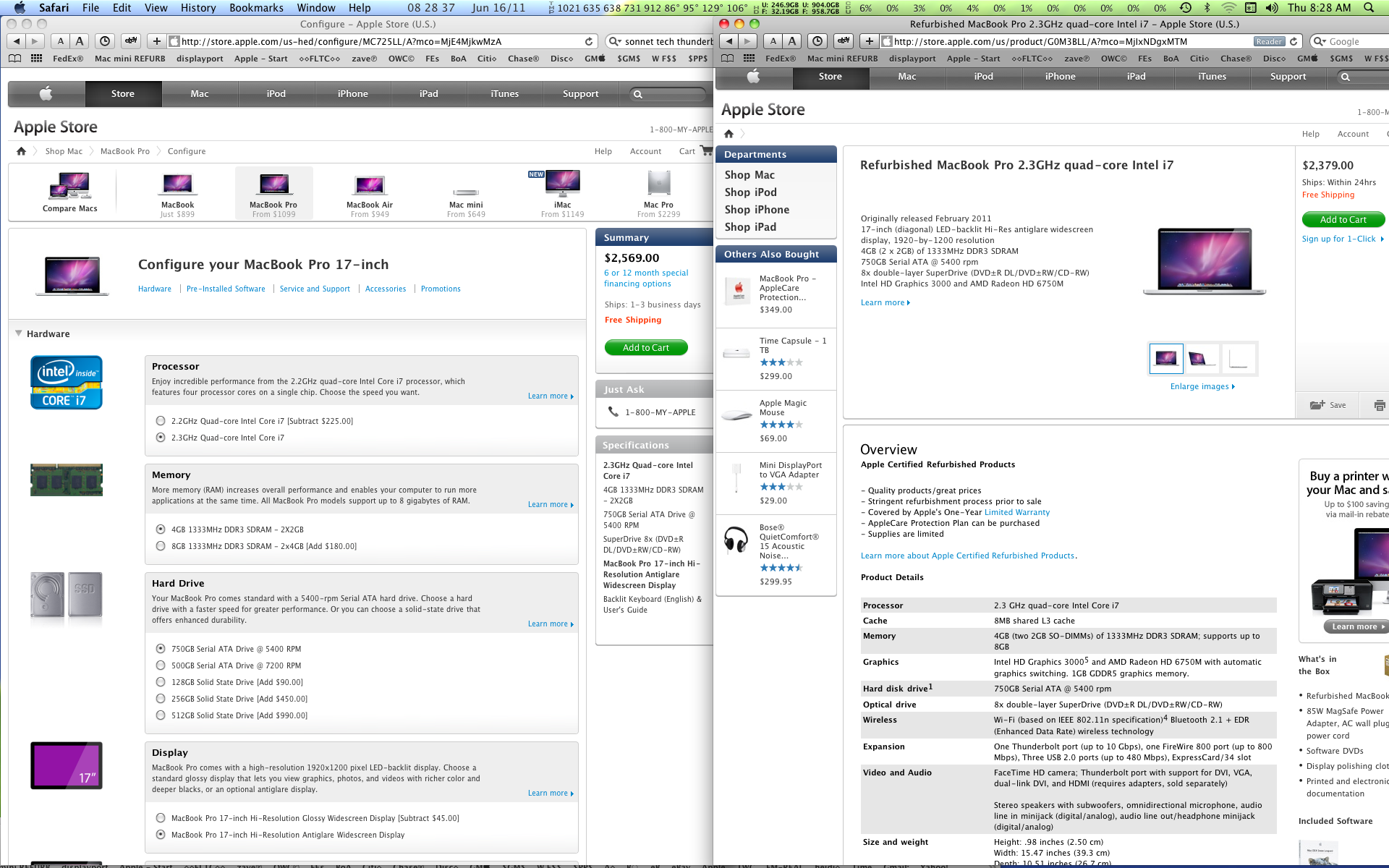Jump to the Accessories section link
The image size is (1389, 868).
coord(386,289)
